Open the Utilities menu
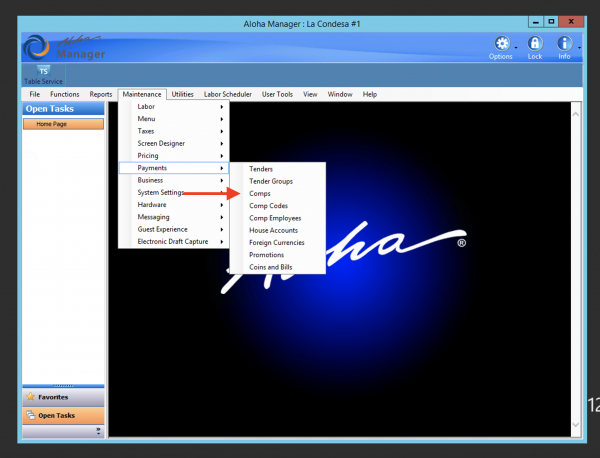This screenshot has width=600, height=458. pyautogui.click(x=182, y=94)
